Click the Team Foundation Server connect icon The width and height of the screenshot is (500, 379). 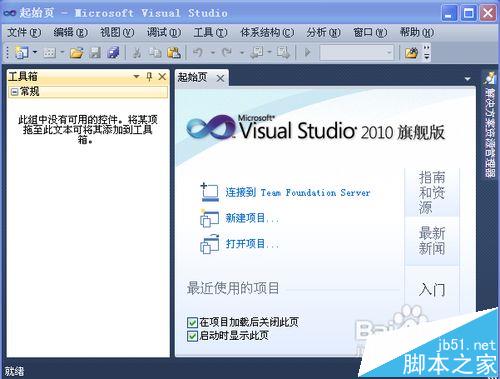210,192
